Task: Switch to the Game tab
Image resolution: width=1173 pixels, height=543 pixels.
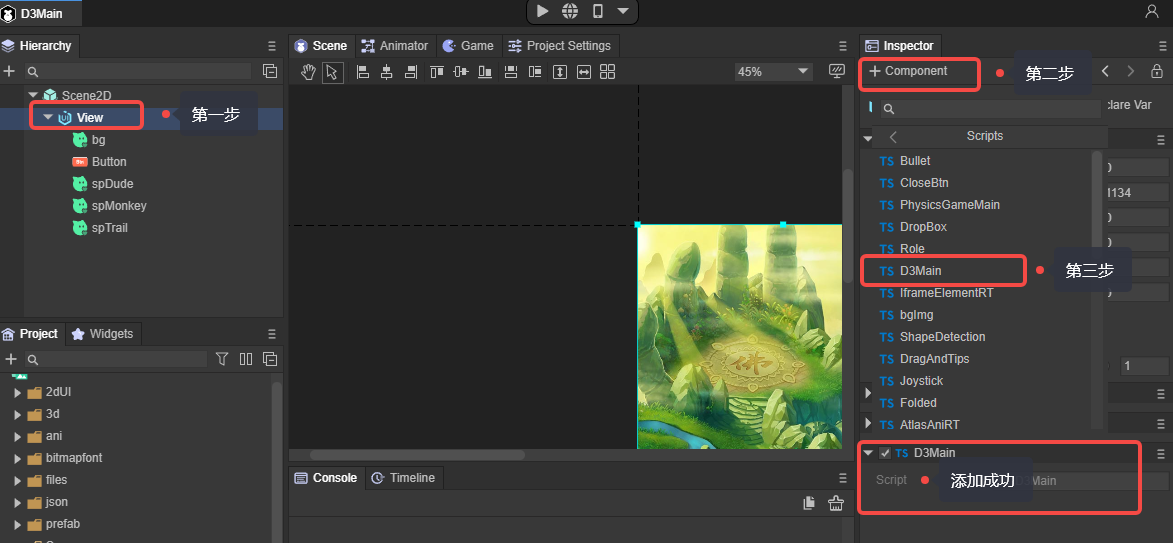Action: (x=468, y=46)
